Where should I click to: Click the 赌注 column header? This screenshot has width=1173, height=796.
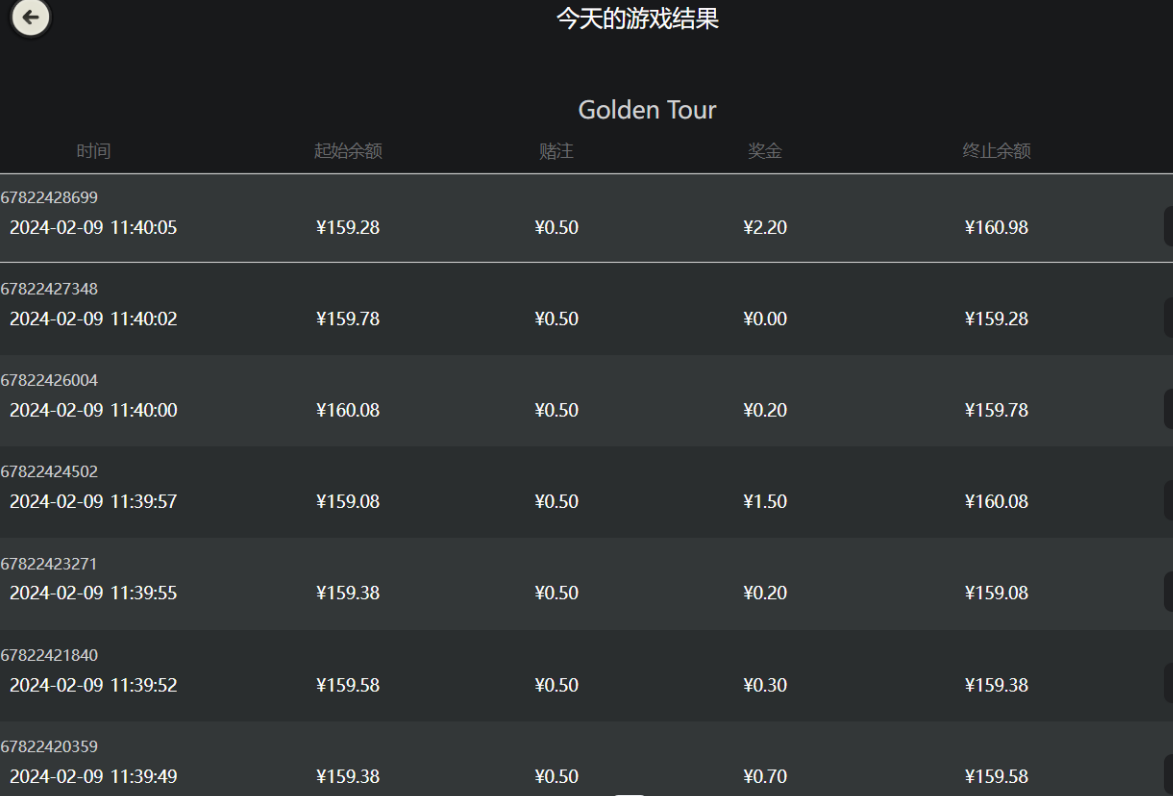tap(557, 151)
